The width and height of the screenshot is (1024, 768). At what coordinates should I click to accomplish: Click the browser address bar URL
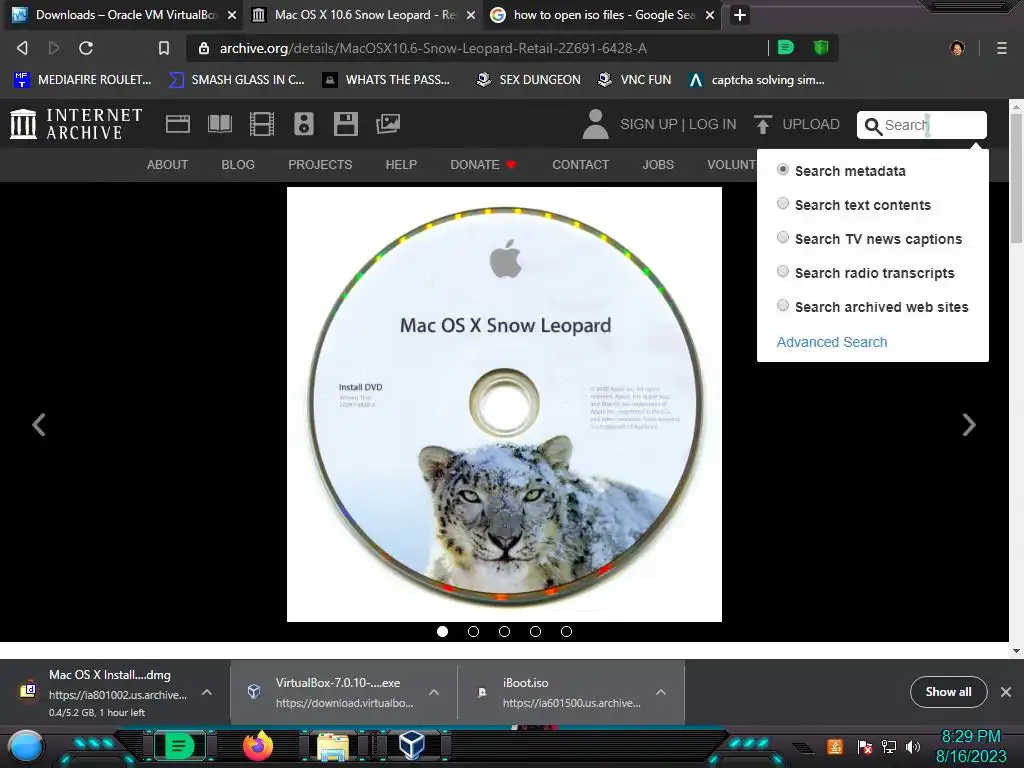[x=433, y=48]
